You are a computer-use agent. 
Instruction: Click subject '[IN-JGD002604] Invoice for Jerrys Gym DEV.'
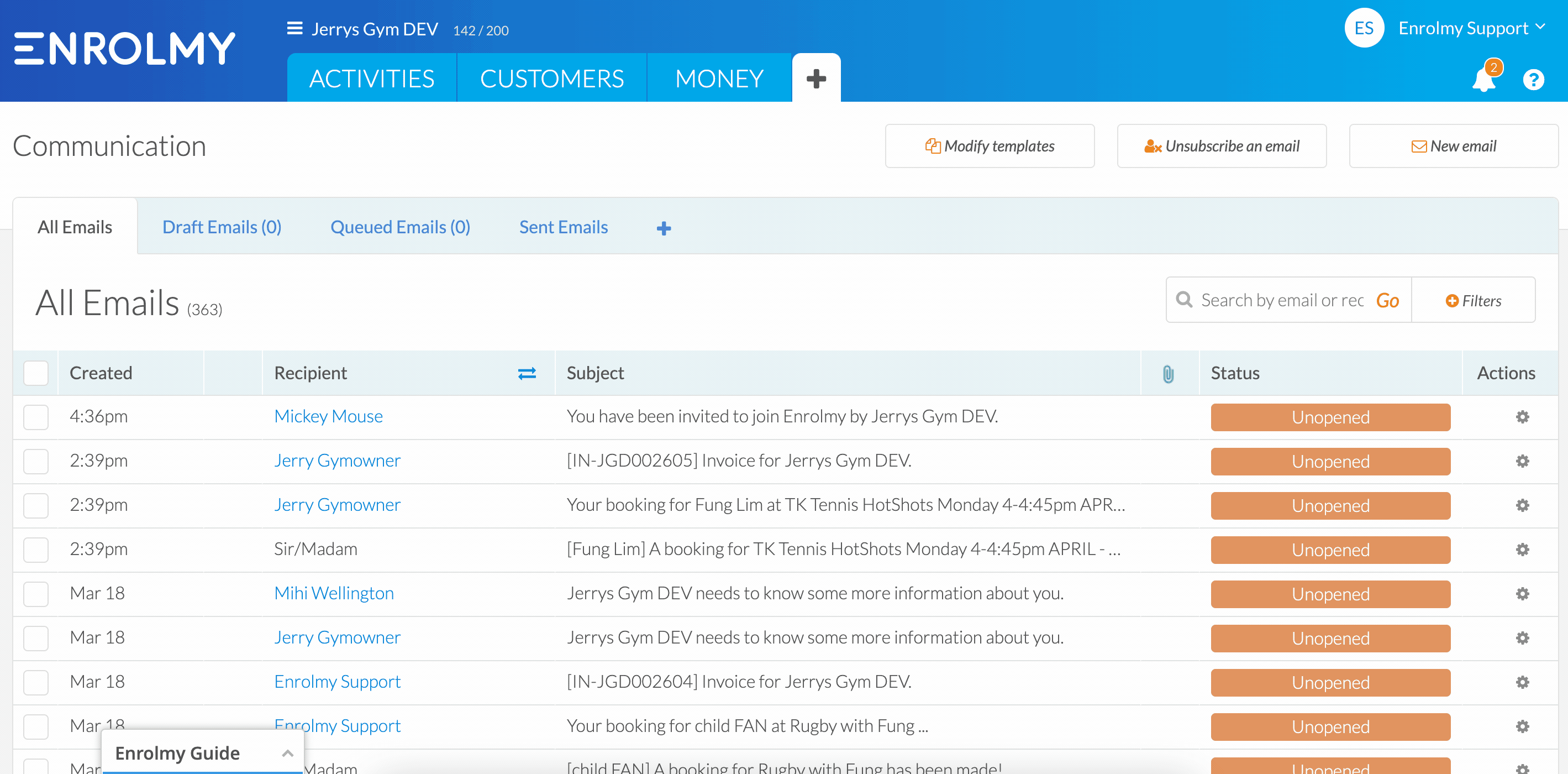pyautogui.click(x=738, y=682)
